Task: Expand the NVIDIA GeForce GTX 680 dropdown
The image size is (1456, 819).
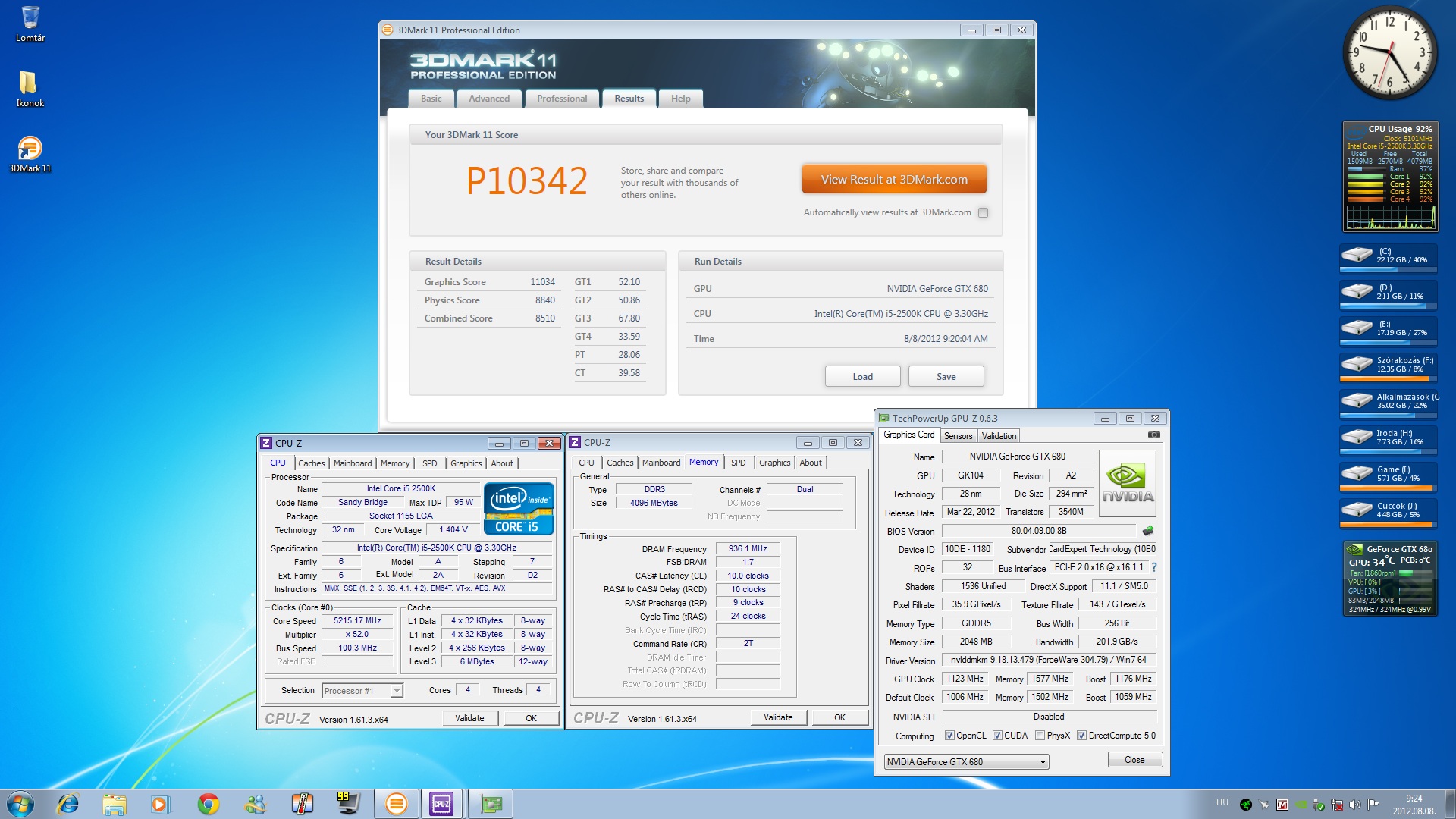Action: 1043,762
